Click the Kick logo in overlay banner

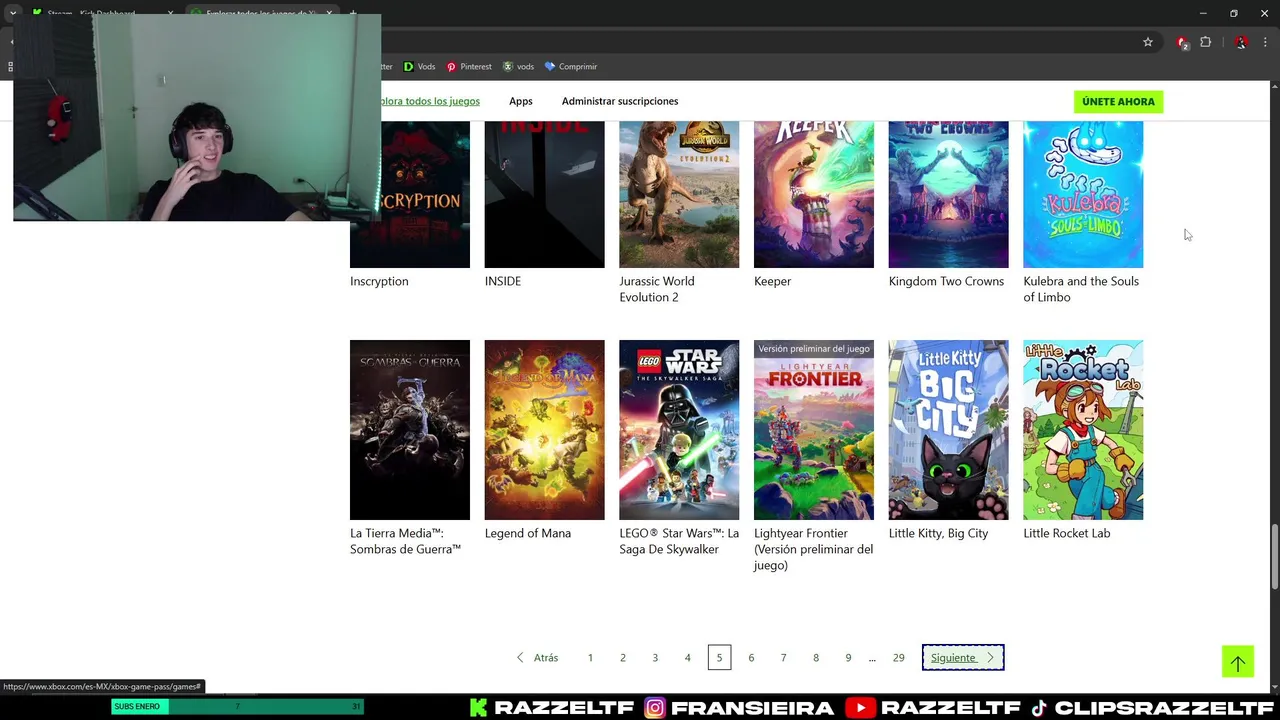click(479, 708)
